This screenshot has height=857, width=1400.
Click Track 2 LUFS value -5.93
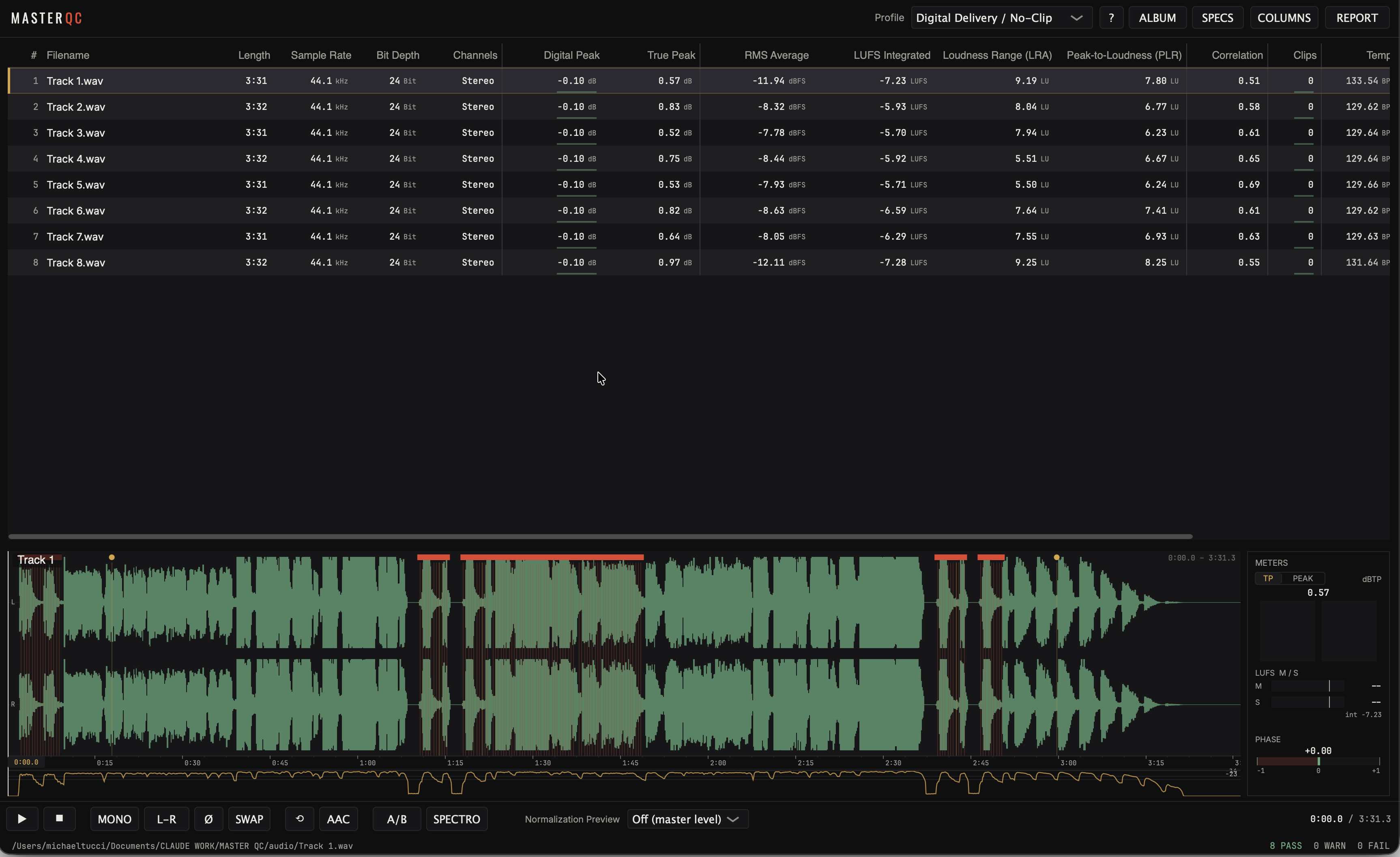pyautogui.click(x=893, y=107)
